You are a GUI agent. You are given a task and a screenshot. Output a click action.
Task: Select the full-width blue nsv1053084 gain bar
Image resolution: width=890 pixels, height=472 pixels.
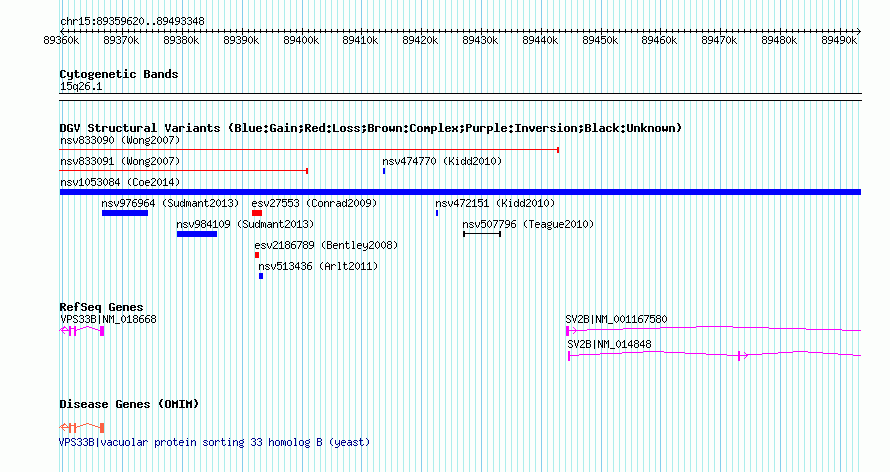(x=460, y=192)
